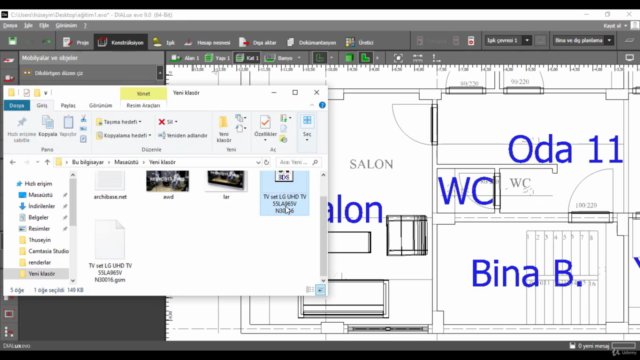This screenshot has width=640, height=360.
Task: Click the green save icon in DIALux toolbar
Action: click(13, 42)
